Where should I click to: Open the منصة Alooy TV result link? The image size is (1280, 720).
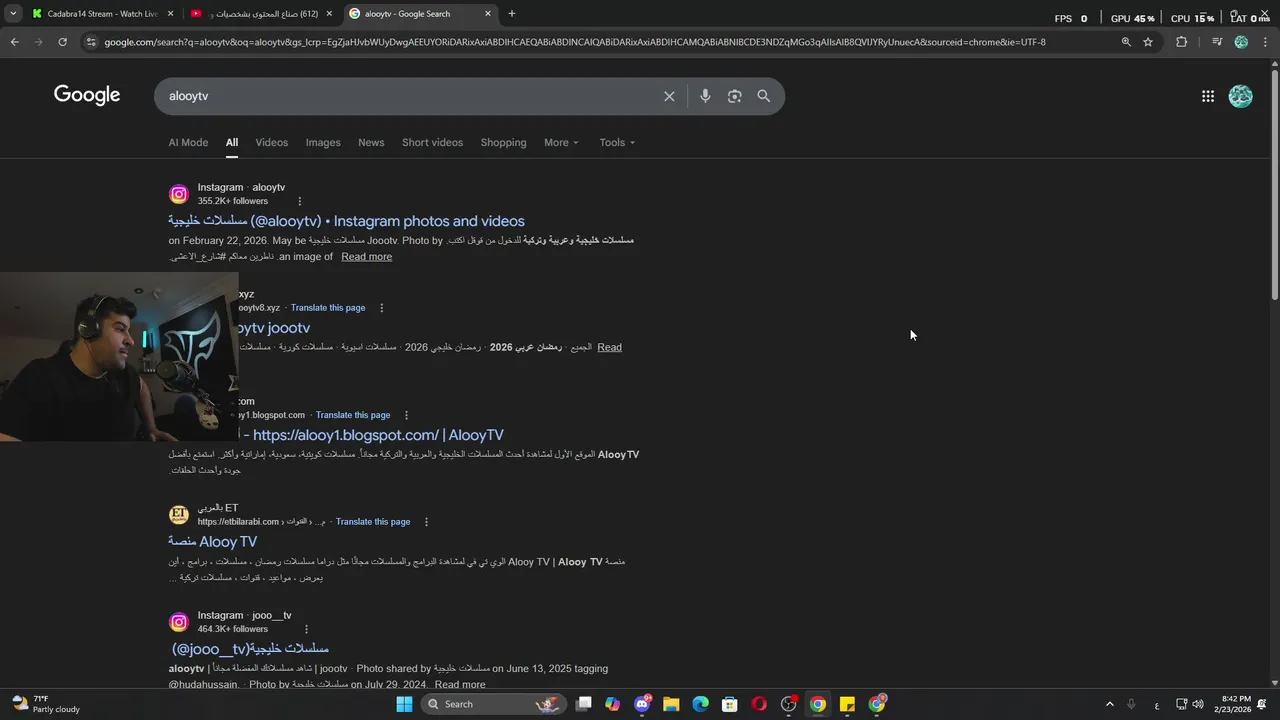click(x=212, y=542)
